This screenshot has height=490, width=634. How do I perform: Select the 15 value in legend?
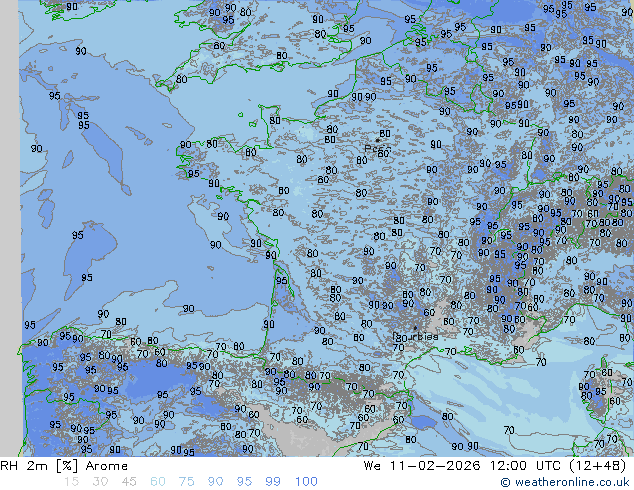point(71,482)
